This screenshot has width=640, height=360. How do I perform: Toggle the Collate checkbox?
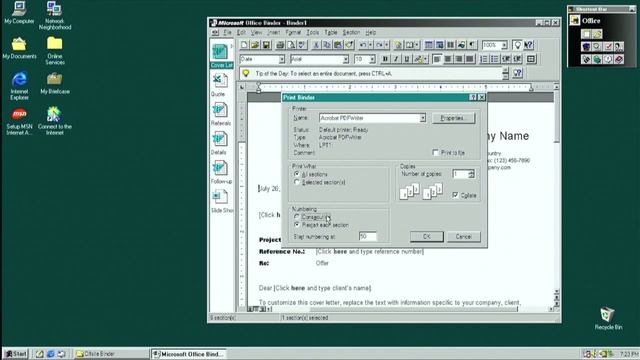(456, 195)
